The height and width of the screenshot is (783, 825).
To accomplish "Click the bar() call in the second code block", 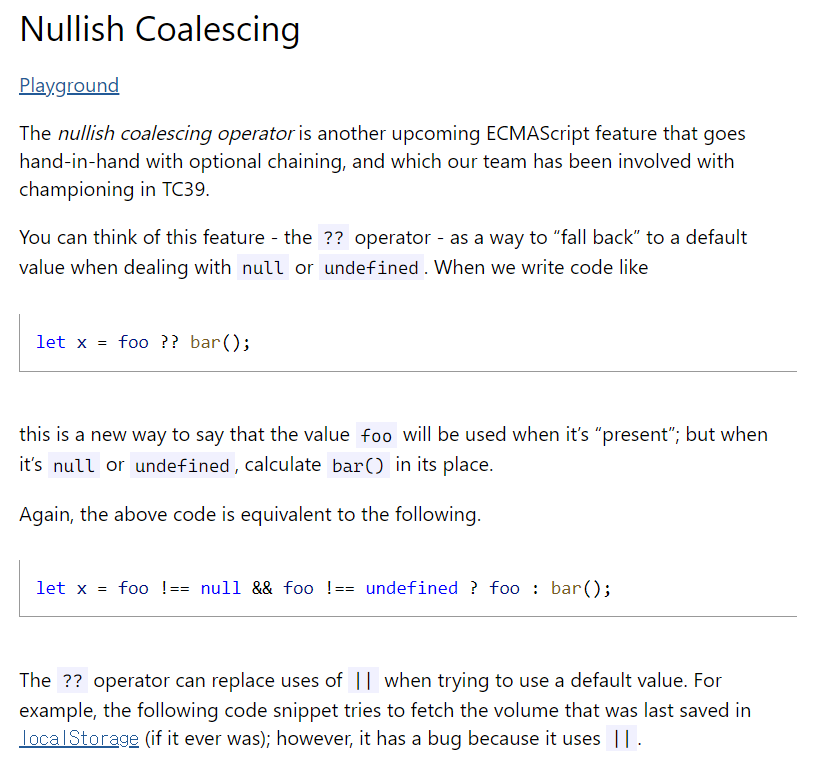I will coord(580,588).
